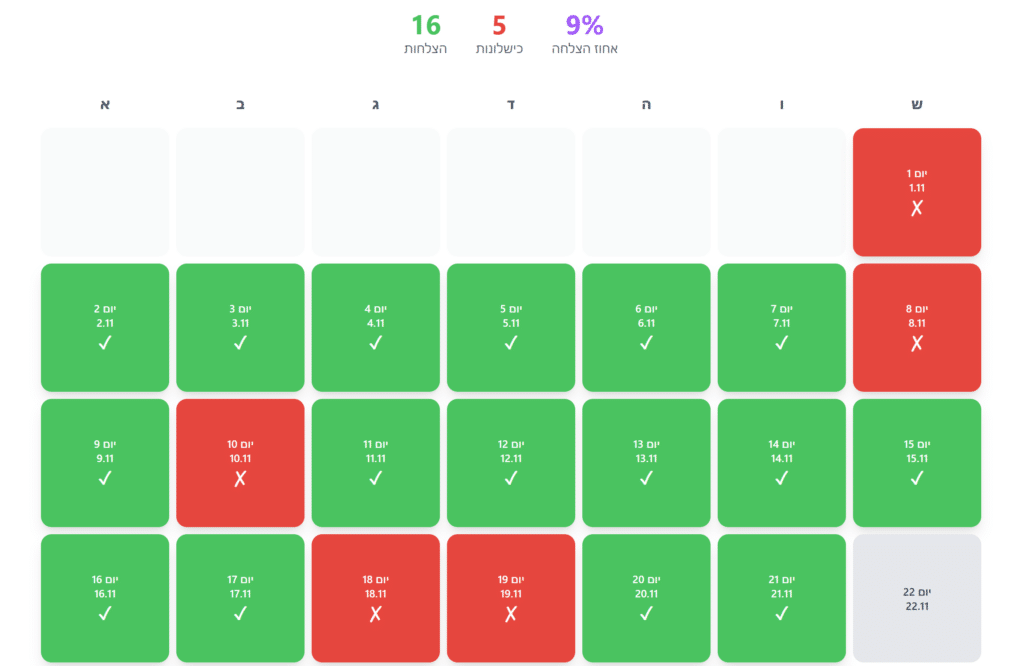Image resolution: width=1024 pixels, height=666 pixels.
Task: Click the empty tile under the ד column
Action: coord(511,191)
